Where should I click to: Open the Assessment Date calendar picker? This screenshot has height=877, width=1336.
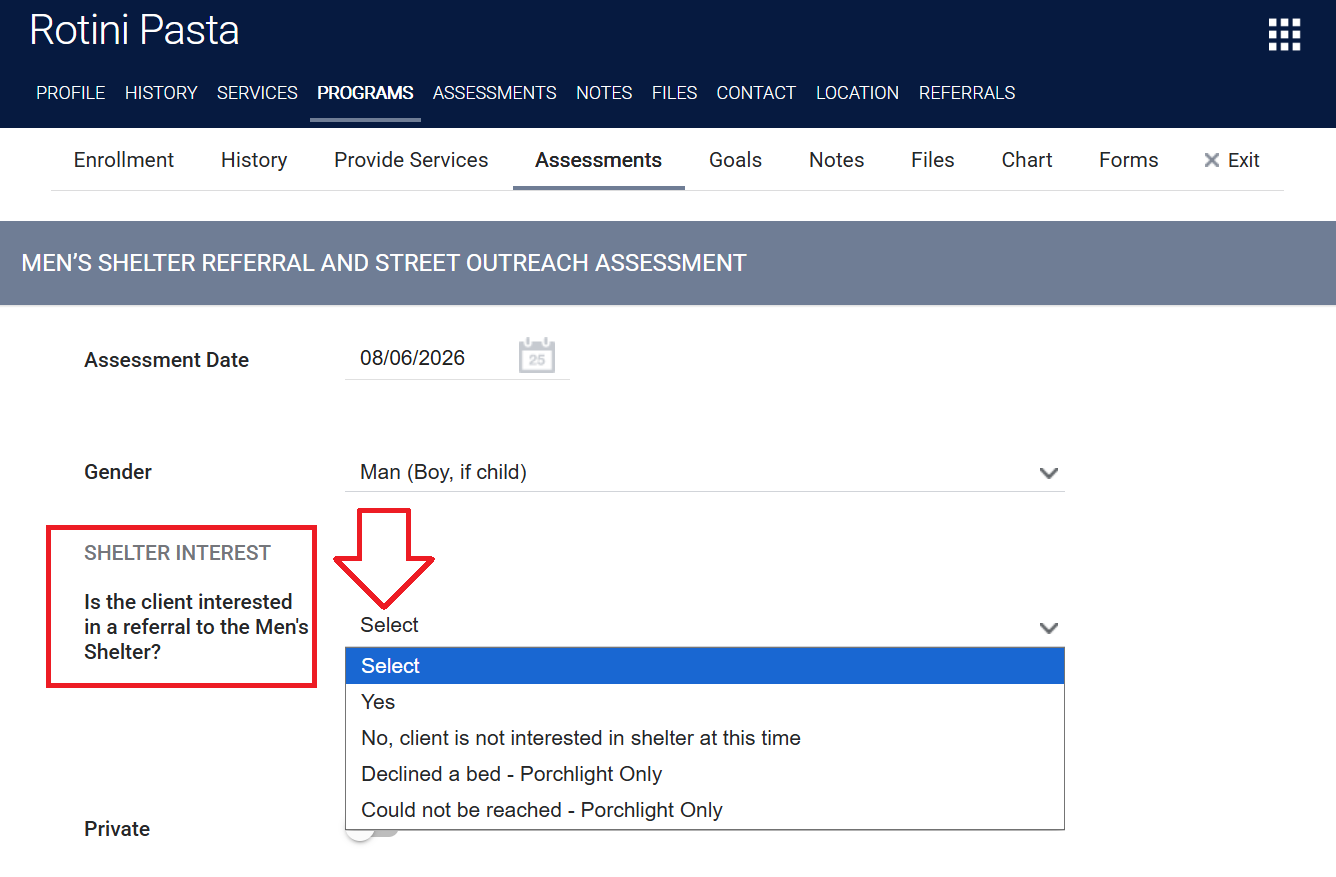pyautogui.click(x=537, y=356)
